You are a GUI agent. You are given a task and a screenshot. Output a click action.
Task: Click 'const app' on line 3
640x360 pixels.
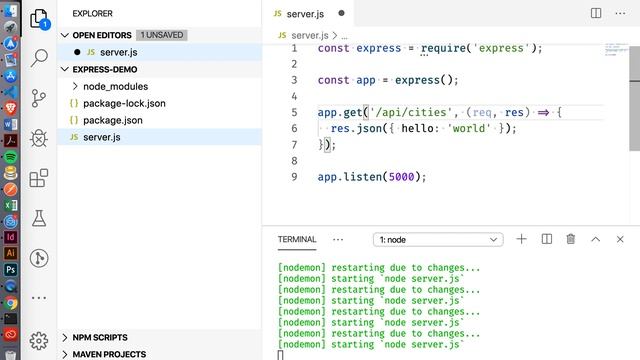347,80
